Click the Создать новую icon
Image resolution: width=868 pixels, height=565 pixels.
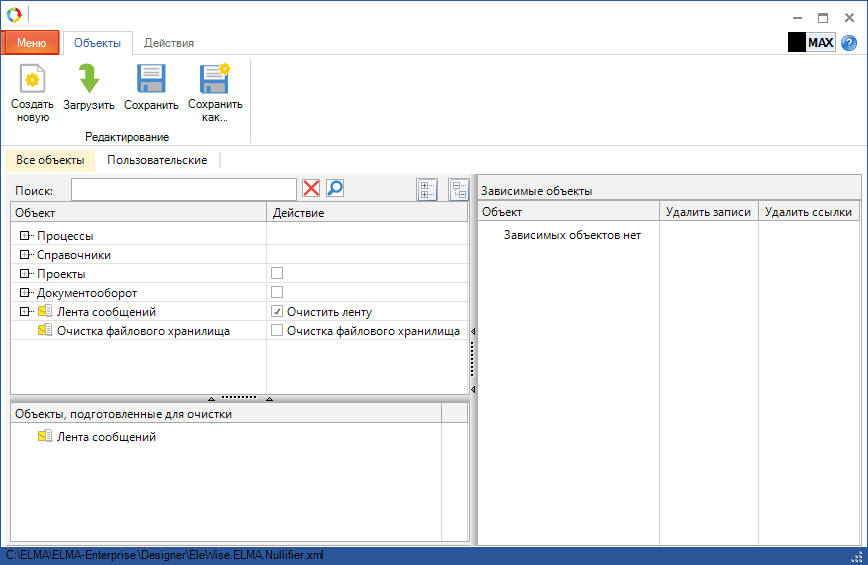pos(32,79)
